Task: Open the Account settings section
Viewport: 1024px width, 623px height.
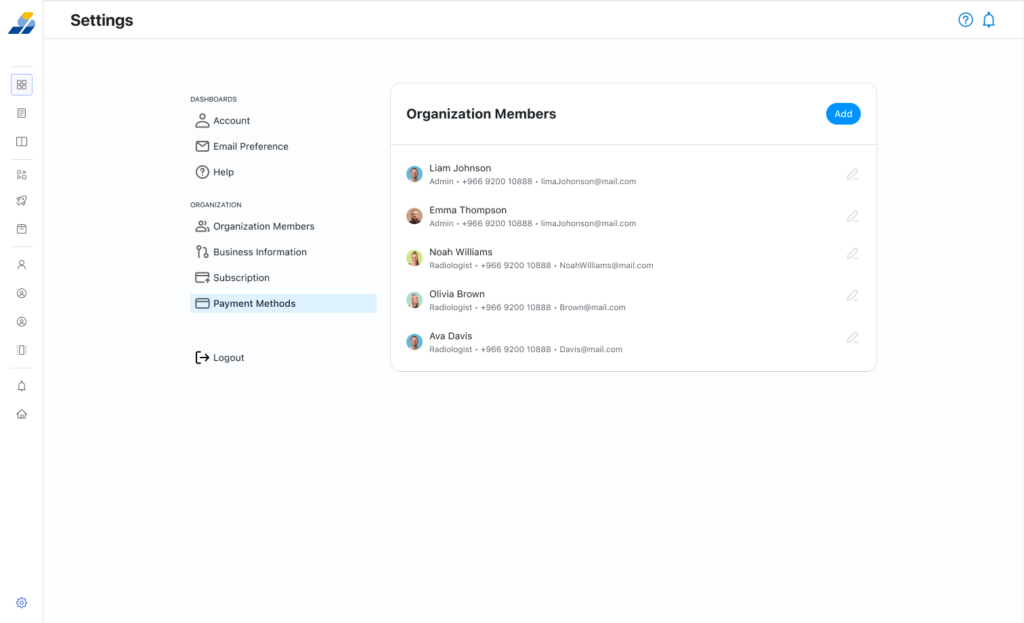Action: pos(231,121)
